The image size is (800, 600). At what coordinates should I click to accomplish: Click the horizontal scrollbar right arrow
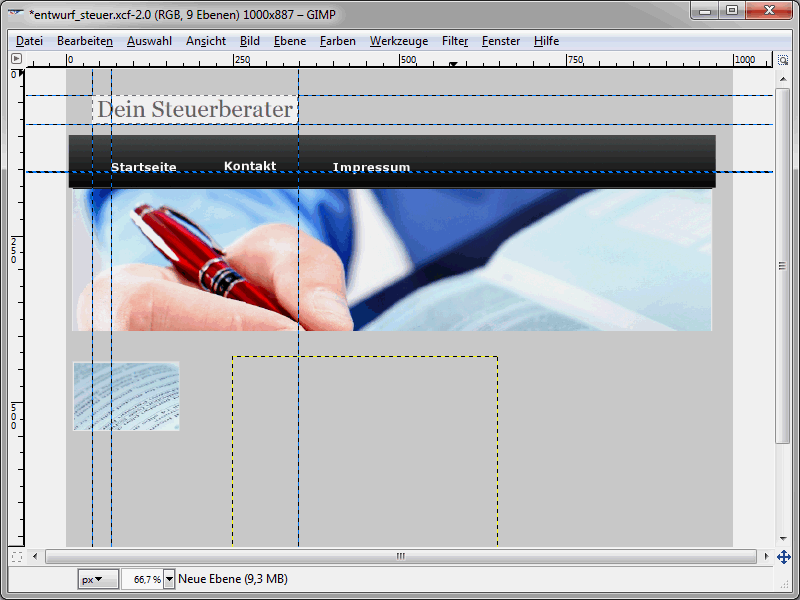[766, 556]
